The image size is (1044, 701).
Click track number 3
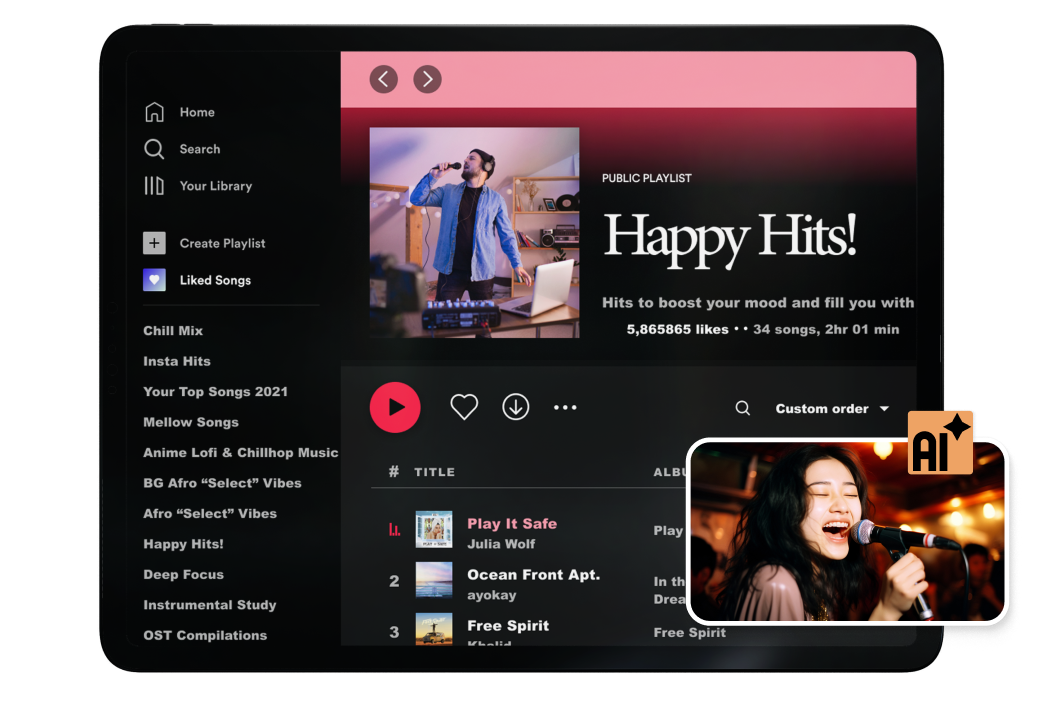click(x=394, y=632)
